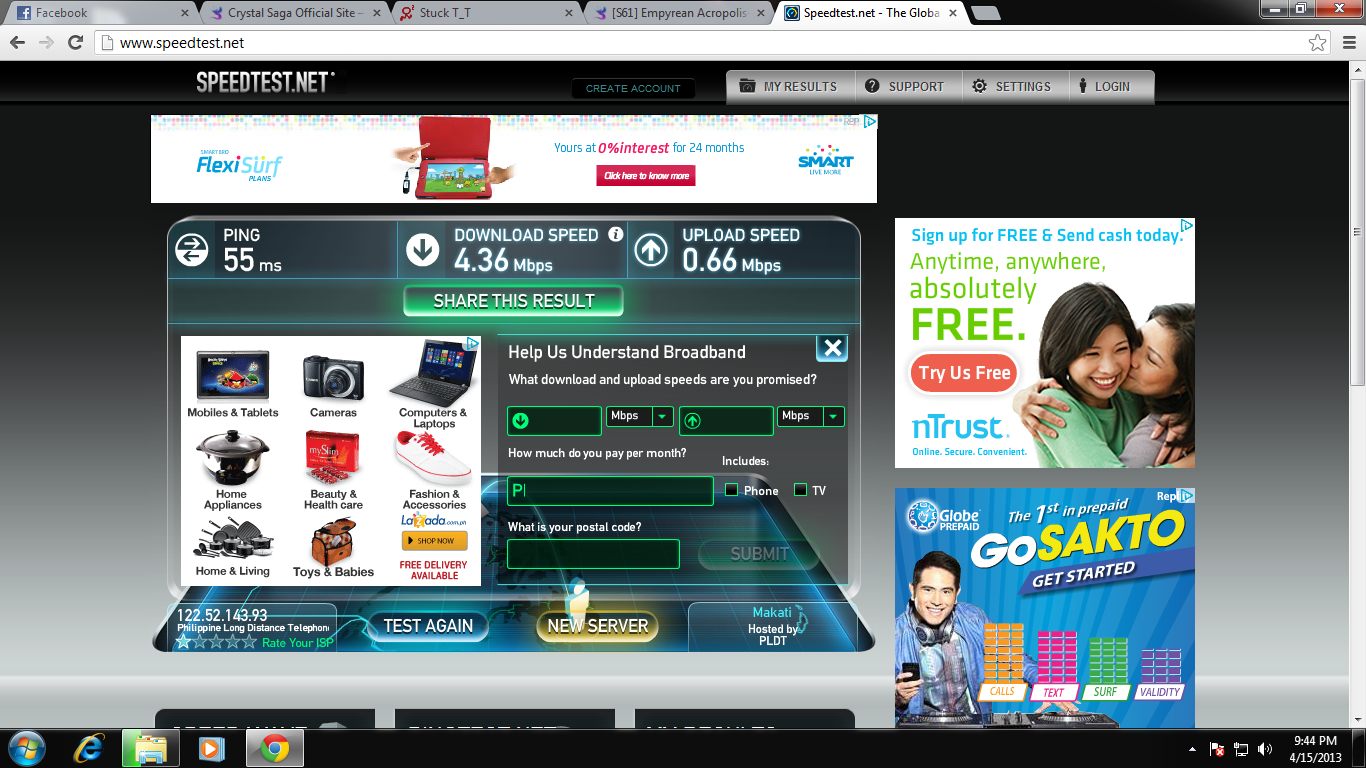Tick the Phone checkbox

pos(732,490)
